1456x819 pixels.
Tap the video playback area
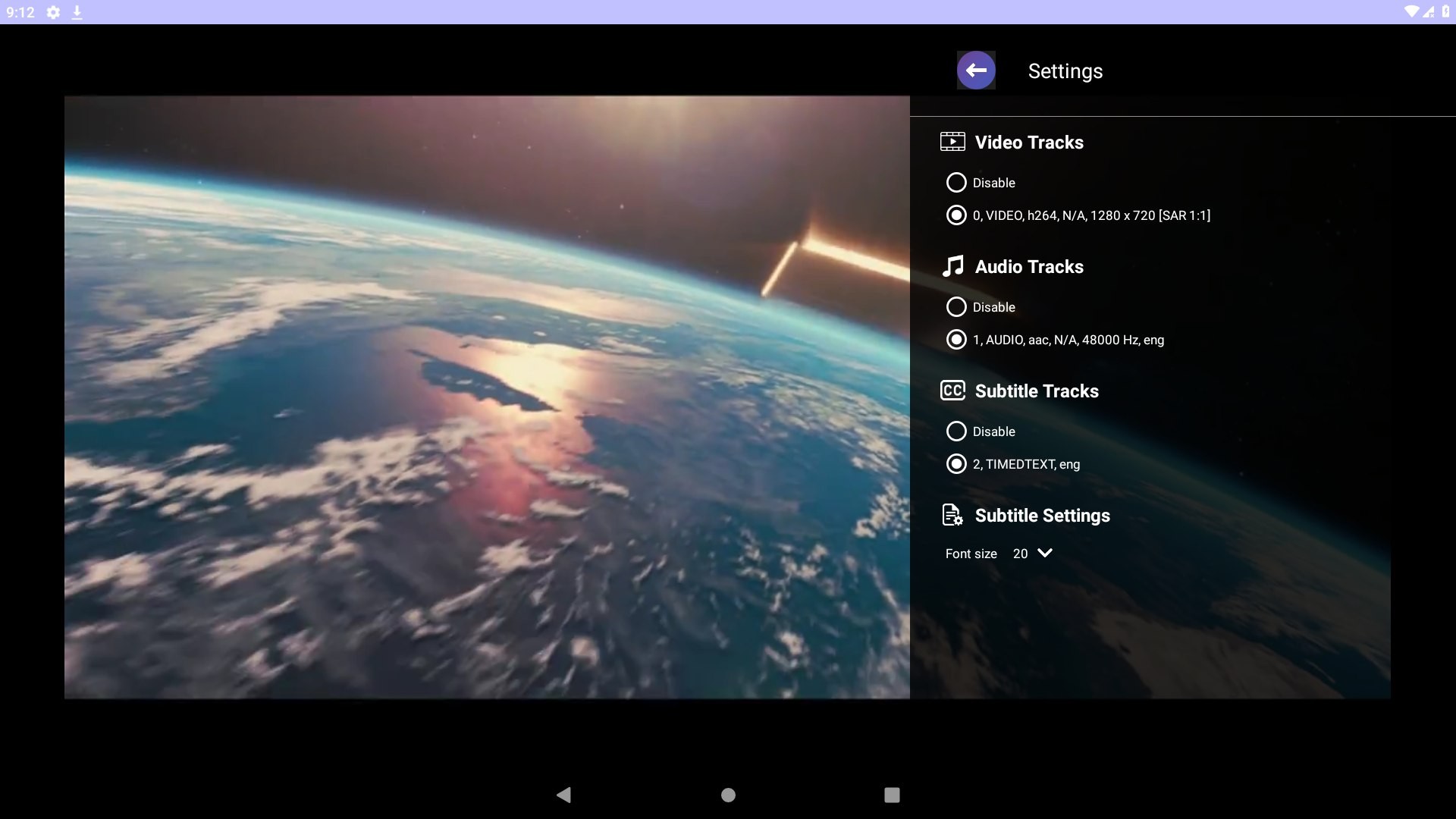click(487, 397)
